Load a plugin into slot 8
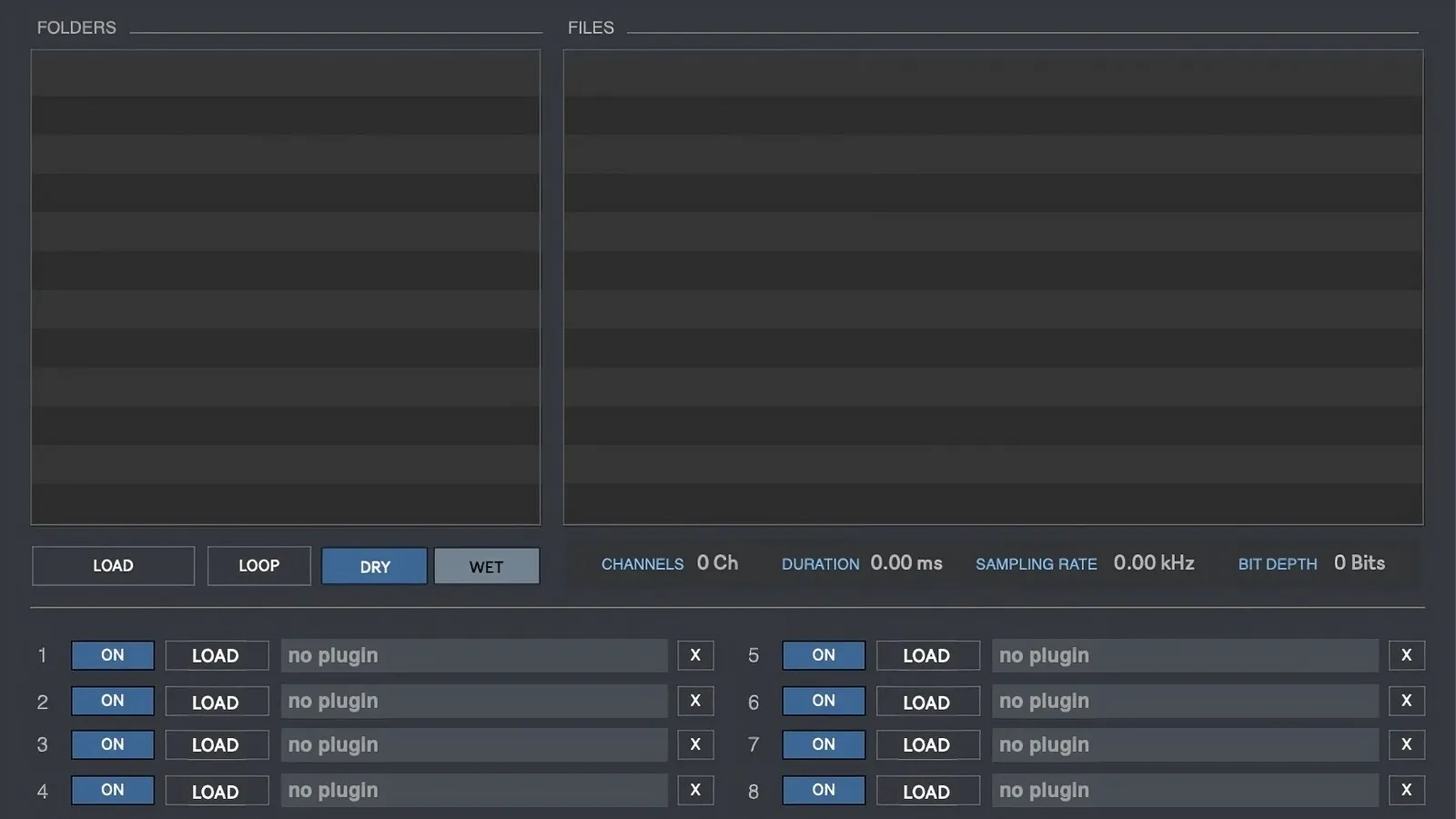Viewport: 1456px width, 819px height. click(x=928, y=790)
